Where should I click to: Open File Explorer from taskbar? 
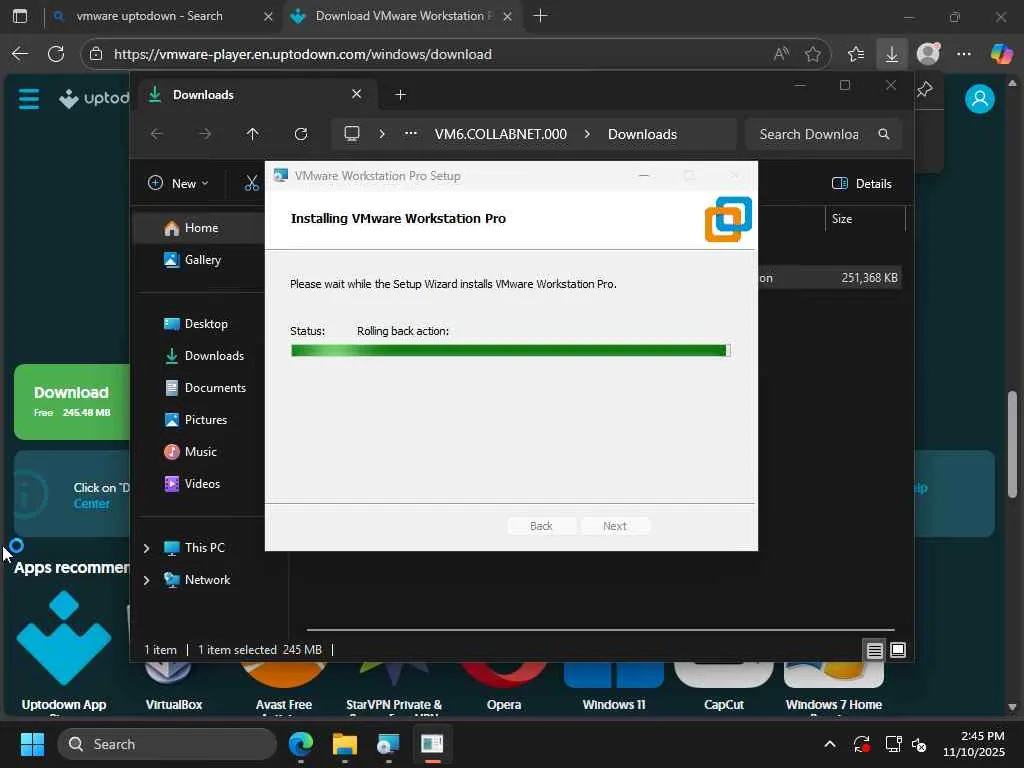[x=345, y=744]
